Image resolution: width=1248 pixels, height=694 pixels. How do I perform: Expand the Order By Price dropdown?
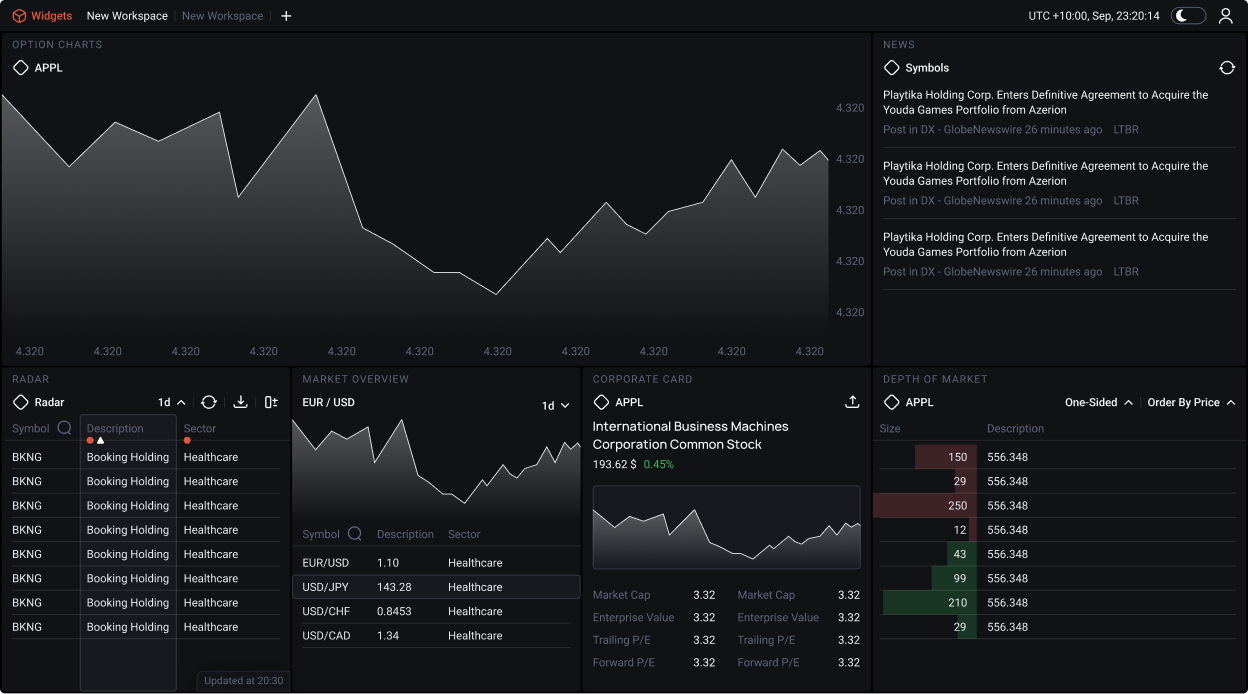point(1191,402)
